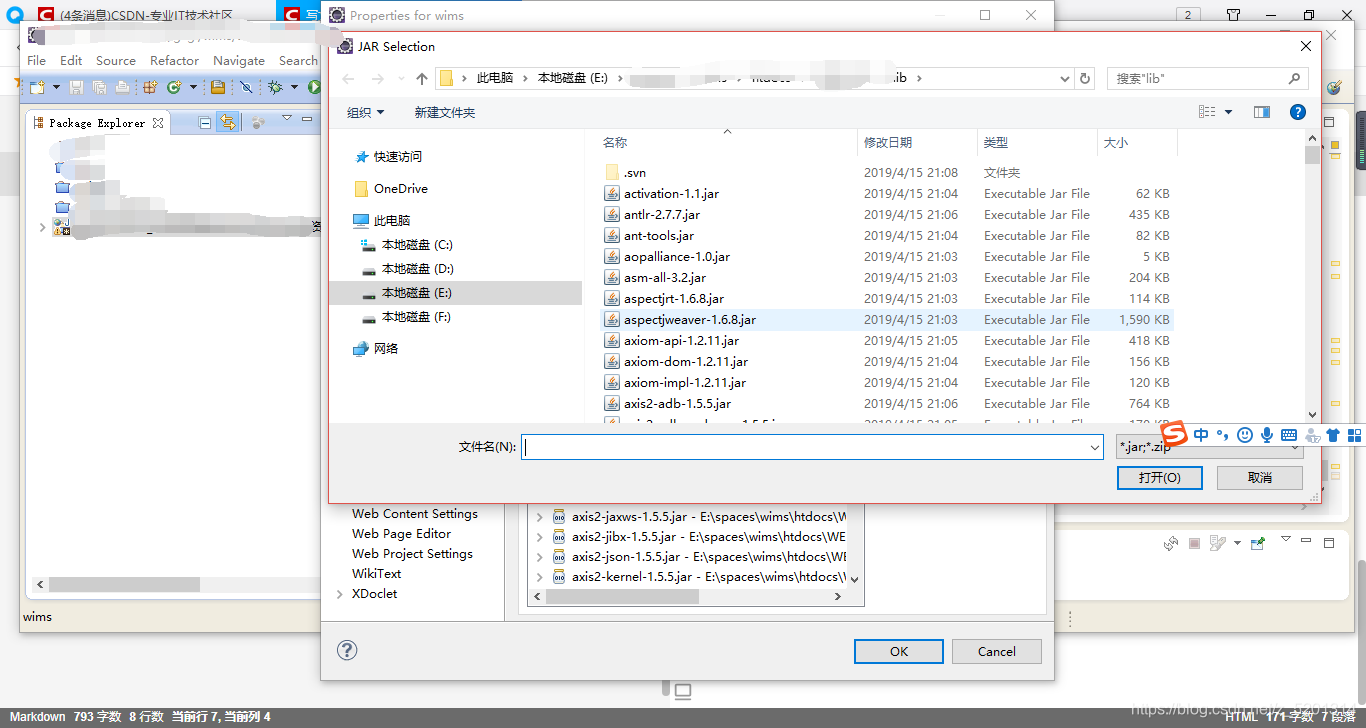This screenshot has height=728, width=1366.
Task: Toggle Sogou Chinese/English mode icon
Action: pos(1201,435)
